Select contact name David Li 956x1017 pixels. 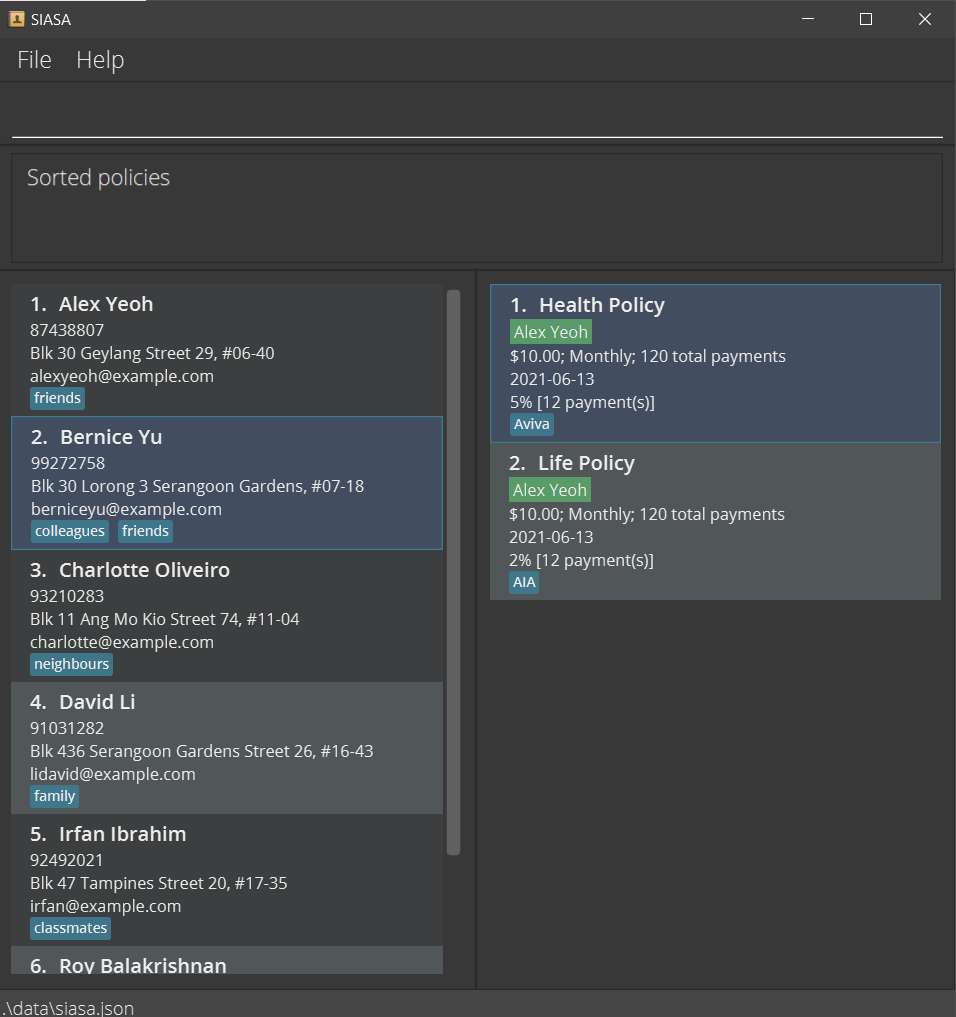(x=97, y=702)
